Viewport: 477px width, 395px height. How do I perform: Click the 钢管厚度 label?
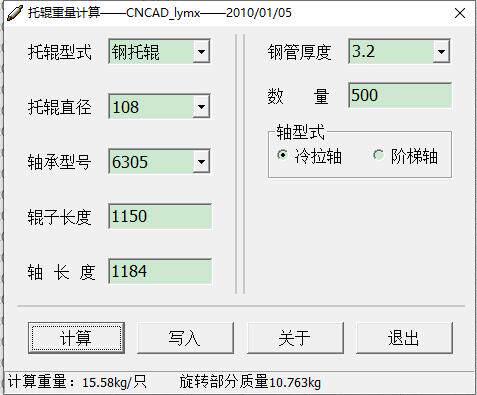[299, 53]
